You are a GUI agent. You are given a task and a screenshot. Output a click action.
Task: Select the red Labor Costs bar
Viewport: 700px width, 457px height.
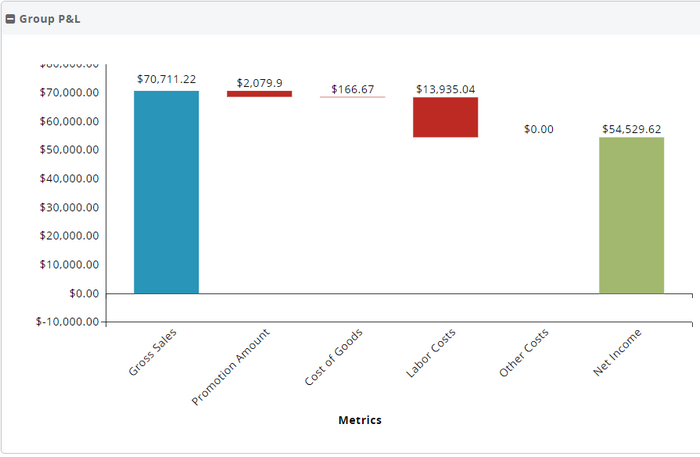click(x=445, y=117)
